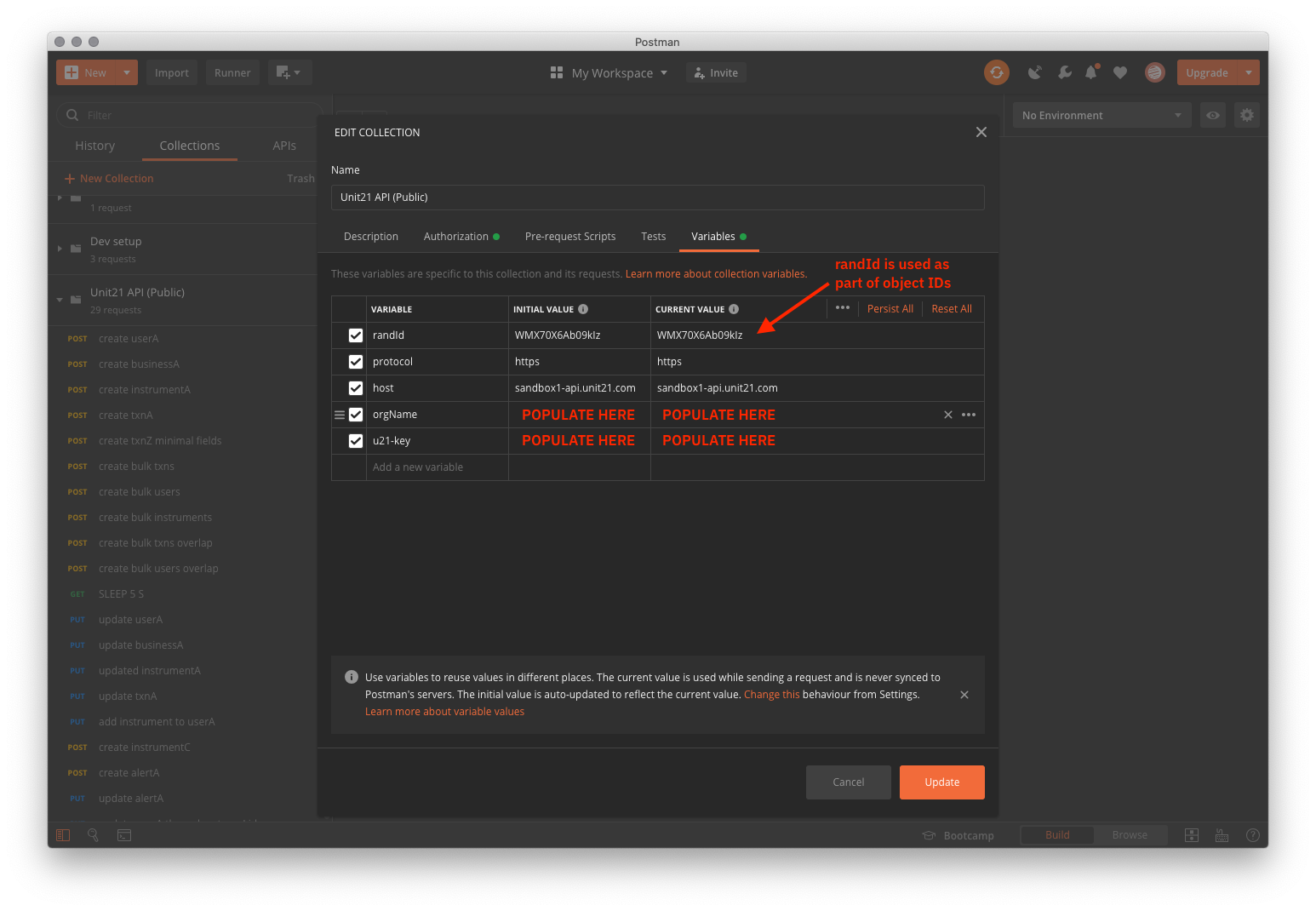The width and height of the screenshot is (1316, 911).
Task: Click Reset All
Action: pos(952,309)
